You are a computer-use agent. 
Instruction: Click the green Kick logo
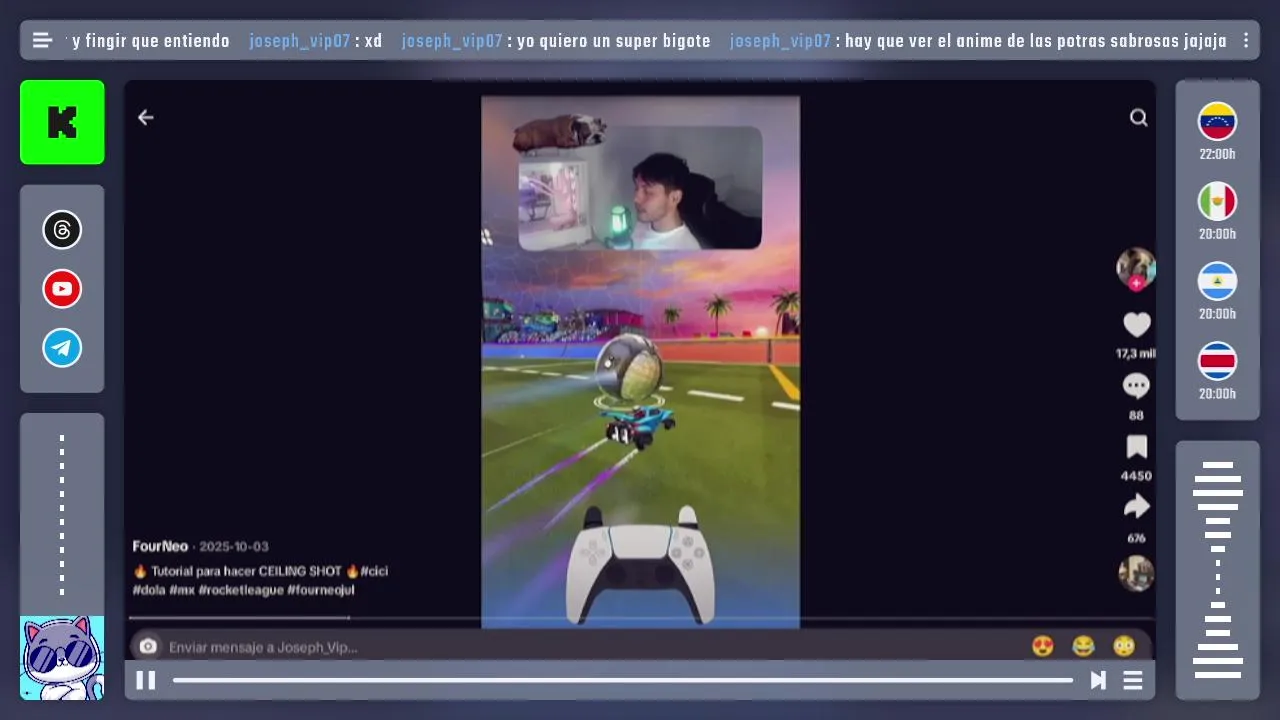(x=62, y=122)
